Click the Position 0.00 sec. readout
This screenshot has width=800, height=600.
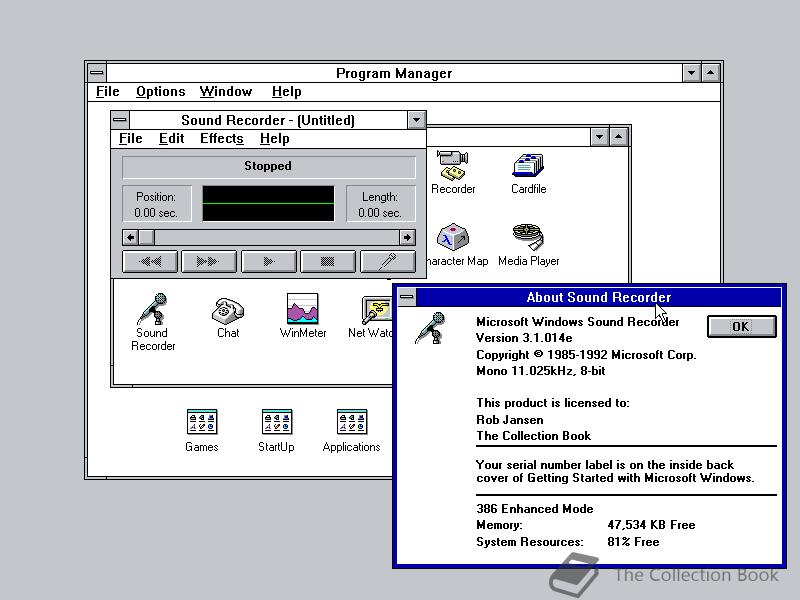(x=157, y=204)
